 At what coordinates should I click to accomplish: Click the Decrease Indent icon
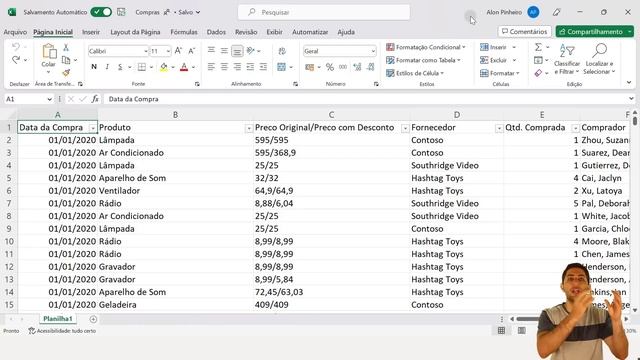(x=250, y=67)
